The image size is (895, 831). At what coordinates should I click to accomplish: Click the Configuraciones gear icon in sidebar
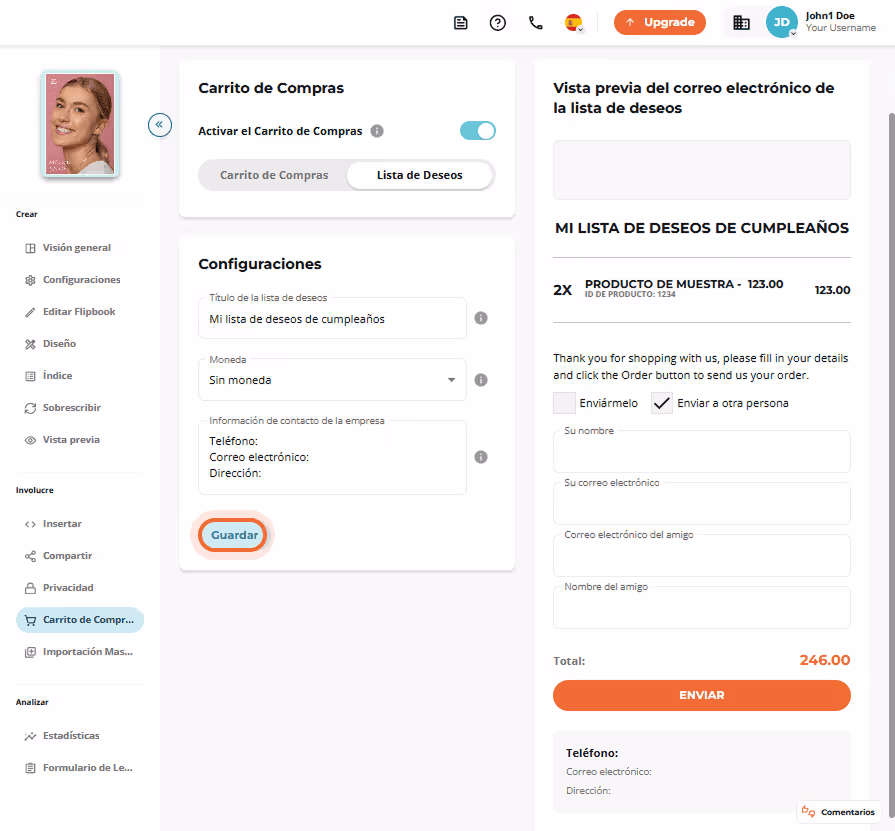tap(30, 280)
